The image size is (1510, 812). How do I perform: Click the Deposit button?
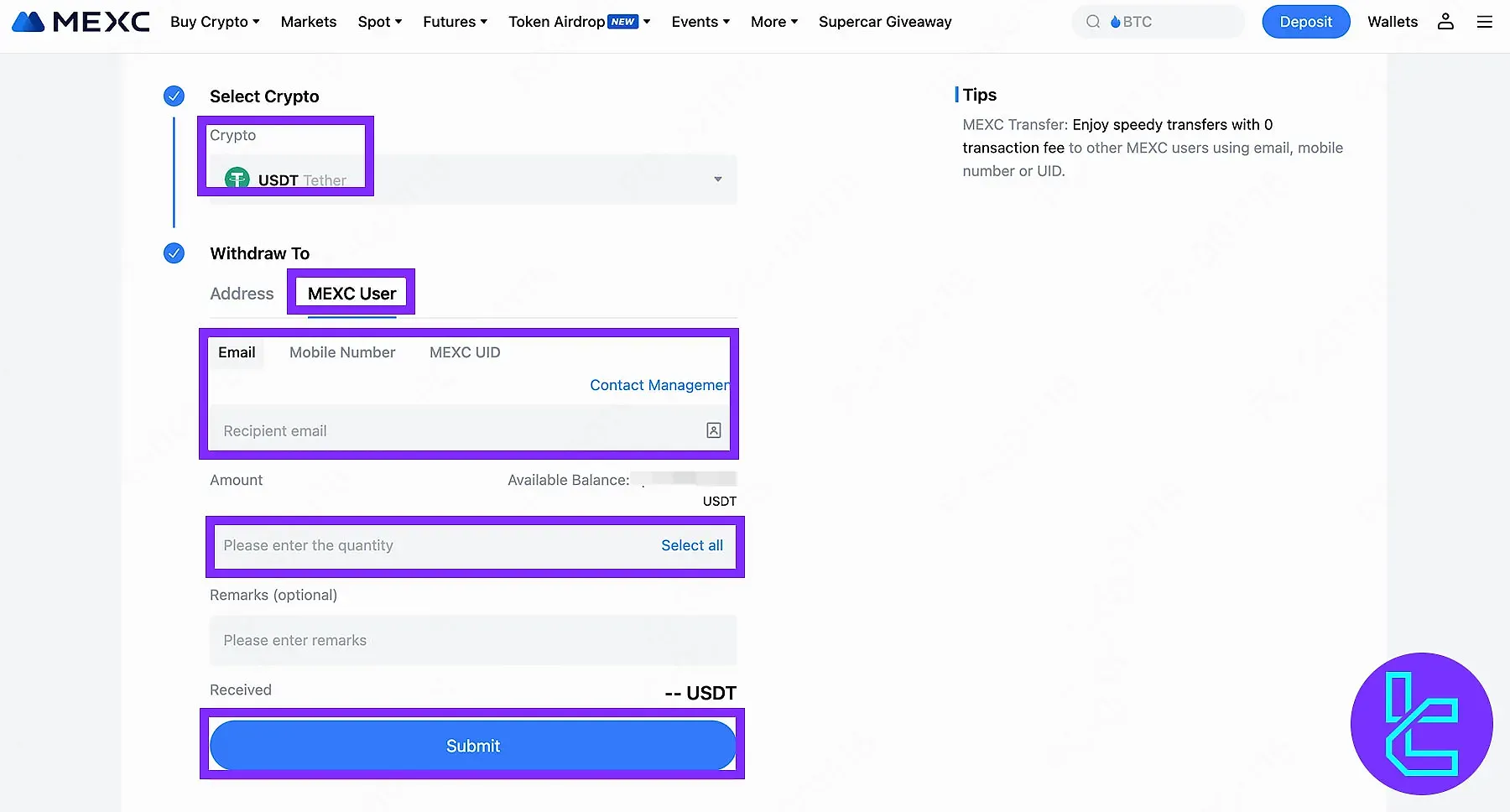tap(1305, 22)
